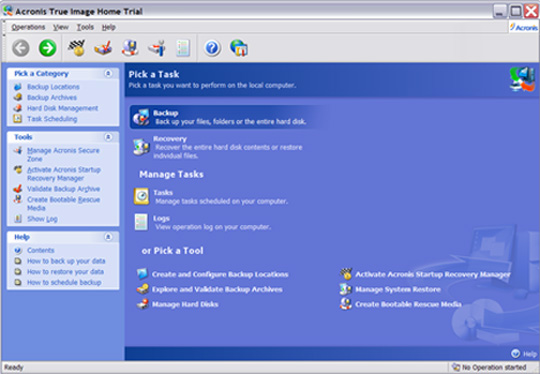540x374 pixels.
Task: Open the Tools menu in menu bar
Action: click(85, 27)
